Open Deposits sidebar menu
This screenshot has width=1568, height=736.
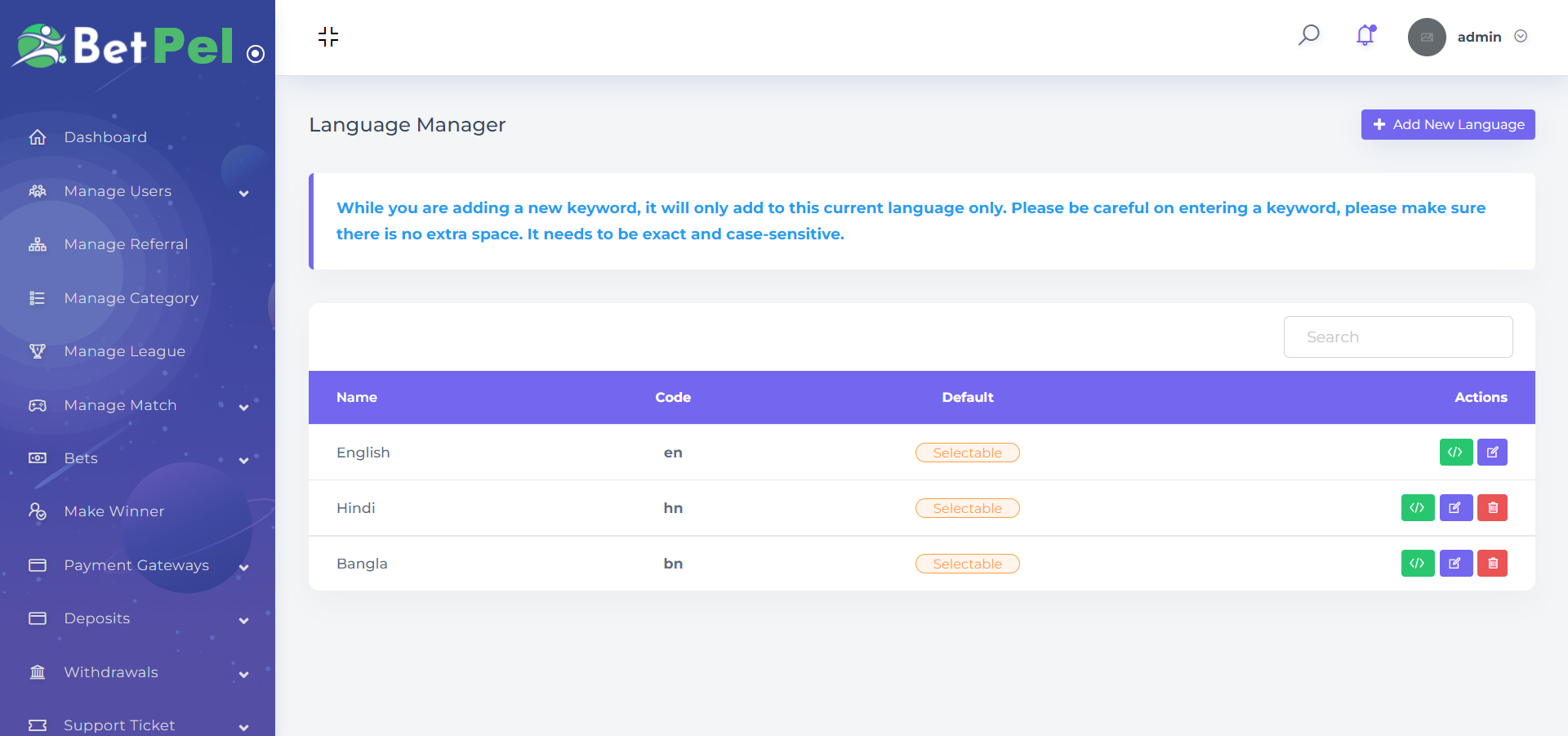click(96, 618)
